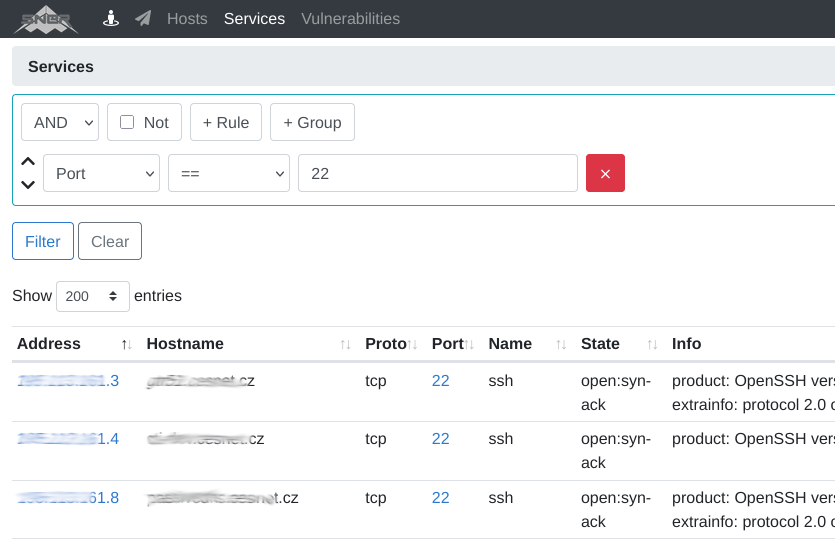Open the street-view person icon in navbar
835x541 pixels.
click(x=112, y=19)
